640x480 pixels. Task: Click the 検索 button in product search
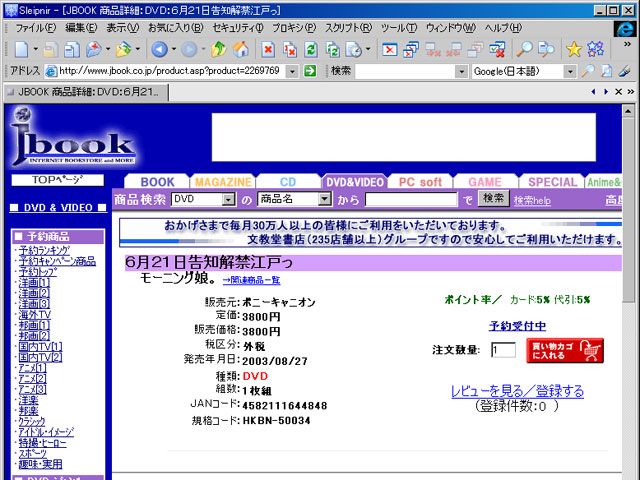pos(493,199)
